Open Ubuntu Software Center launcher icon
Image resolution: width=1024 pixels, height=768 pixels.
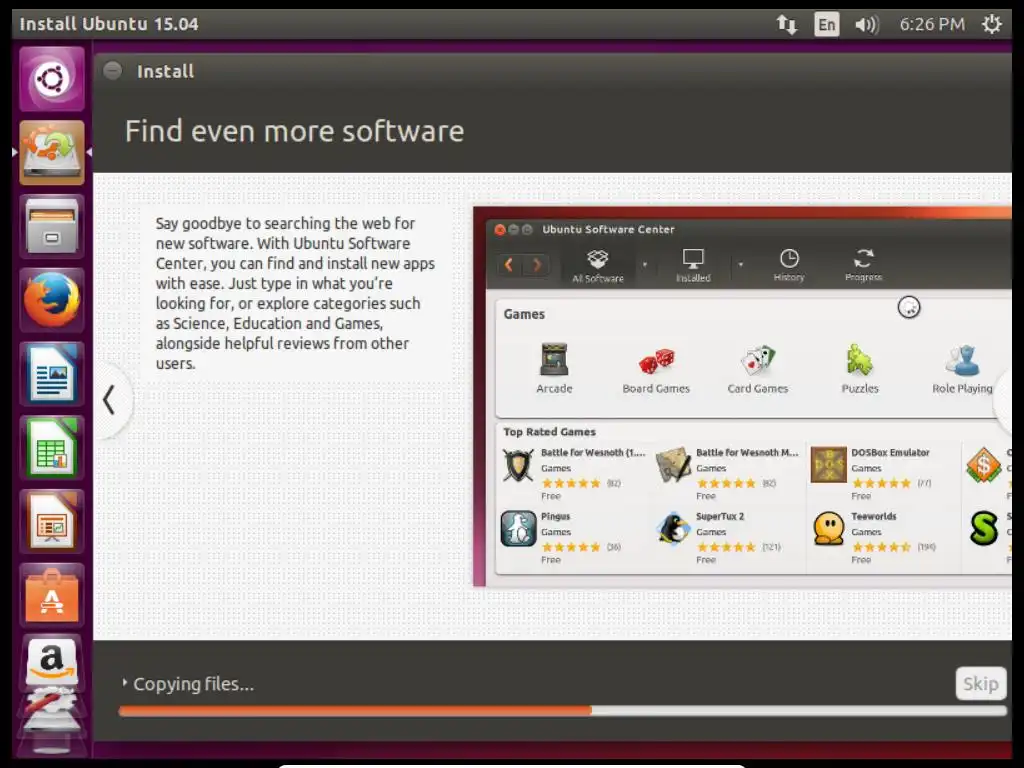(52, 595)
